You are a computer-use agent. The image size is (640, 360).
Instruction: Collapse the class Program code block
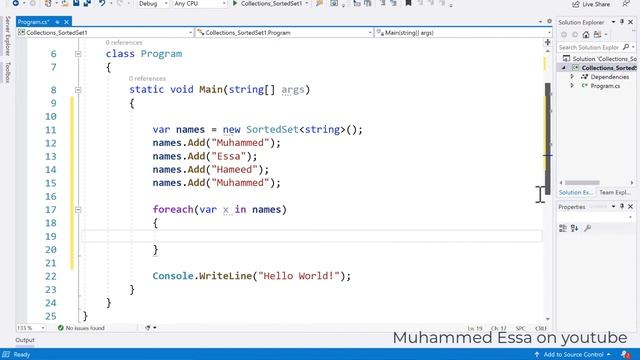(x=78, y=54)
